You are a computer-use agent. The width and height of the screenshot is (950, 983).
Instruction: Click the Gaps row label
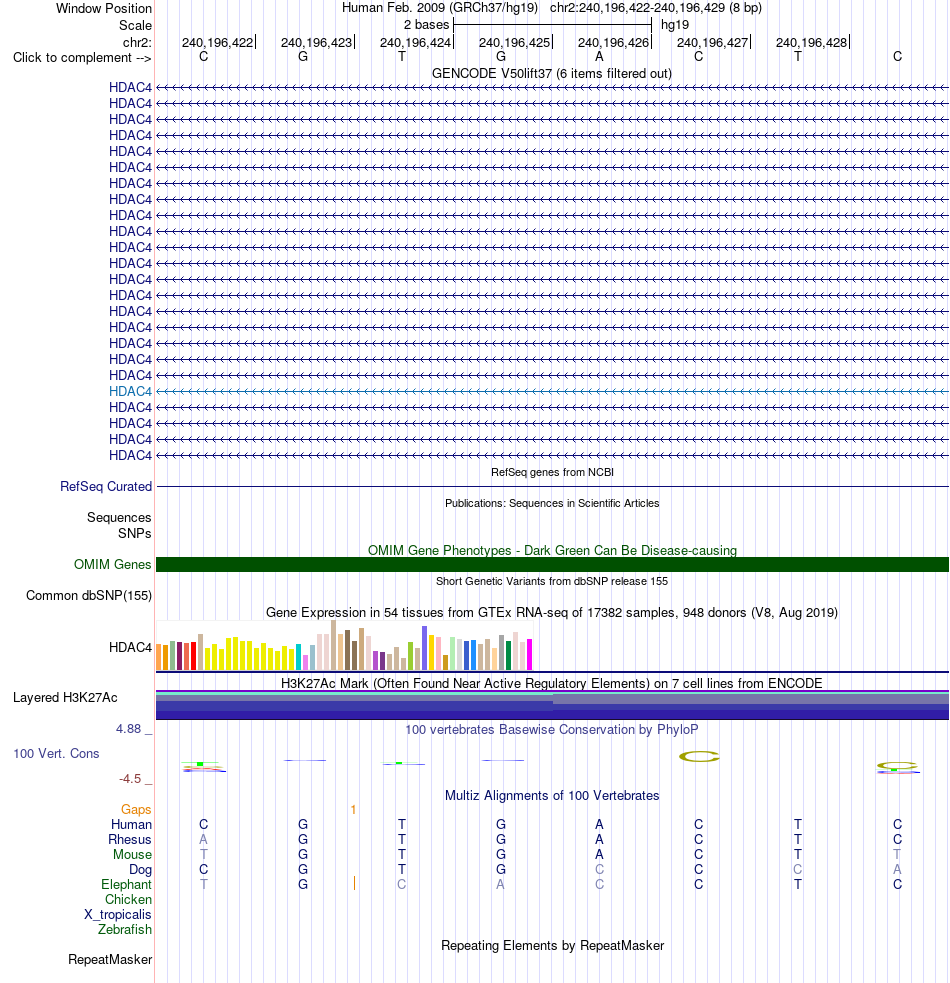point(136,810)
